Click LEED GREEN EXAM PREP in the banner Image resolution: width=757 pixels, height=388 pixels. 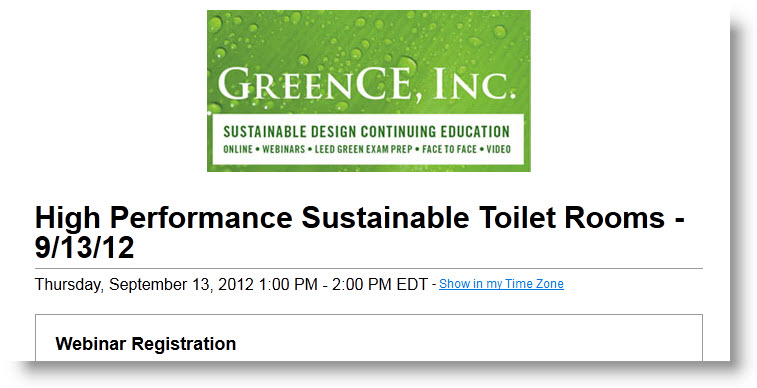pyautogui.click(x=364, y=149)
